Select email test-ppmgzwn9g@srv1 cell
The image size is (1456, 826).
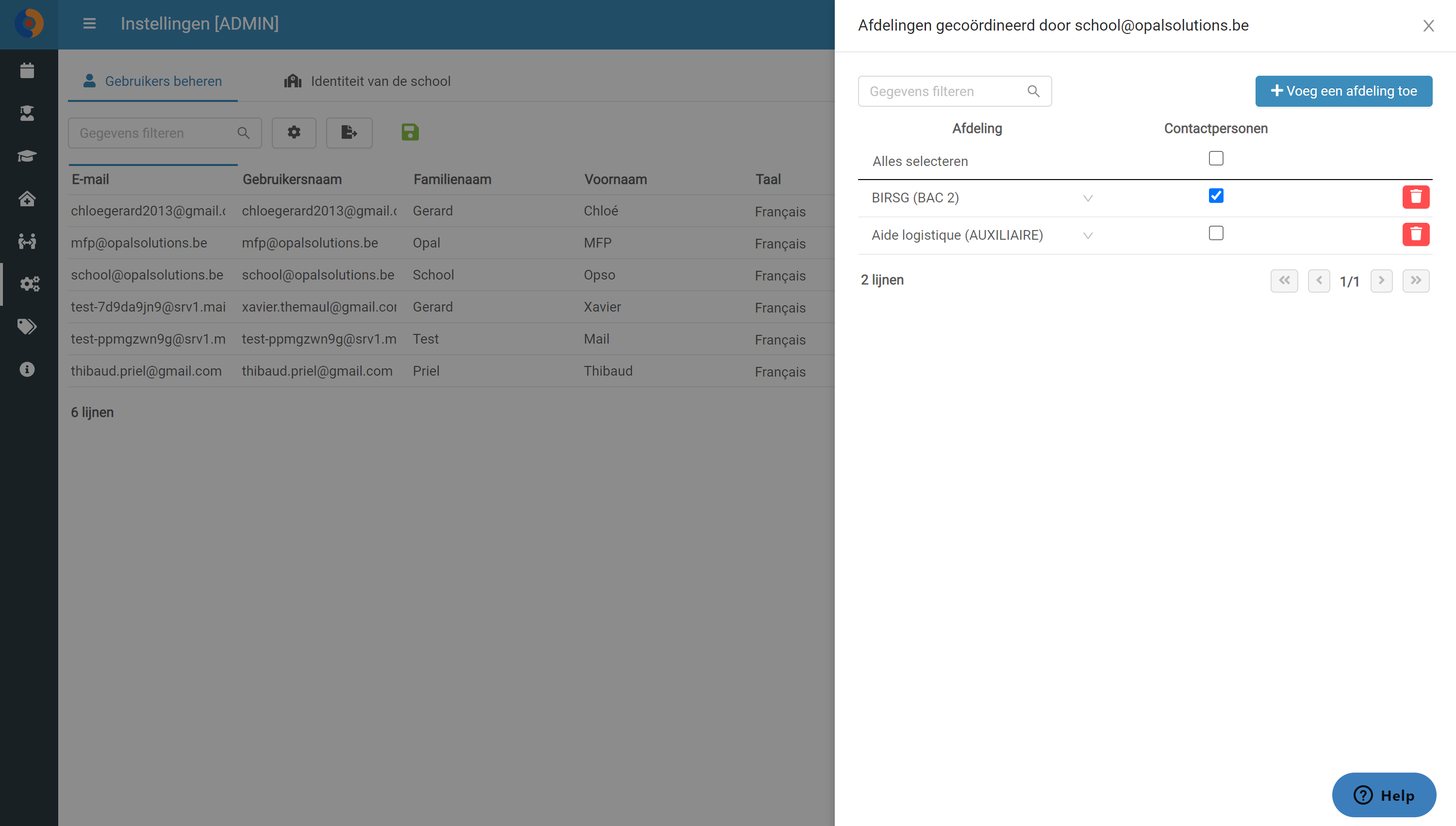click(x=148, y=339)
